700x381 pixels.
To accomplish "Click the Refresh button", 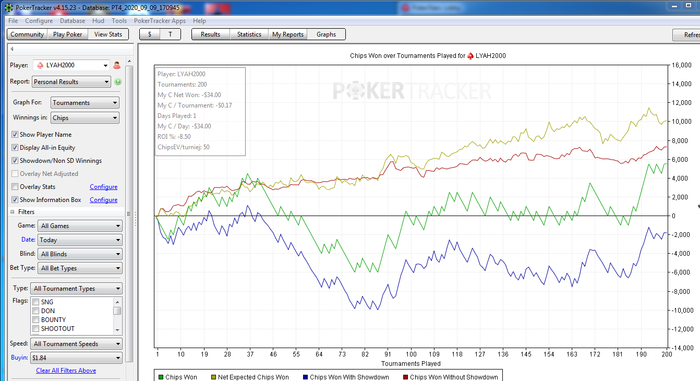I will 687,35.
